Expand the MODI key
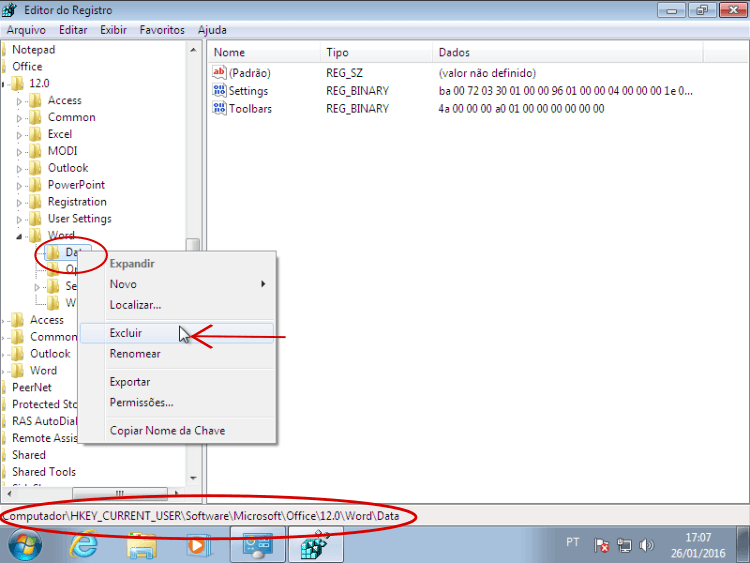Screen dimensions: 750x563 coord(19,152)
